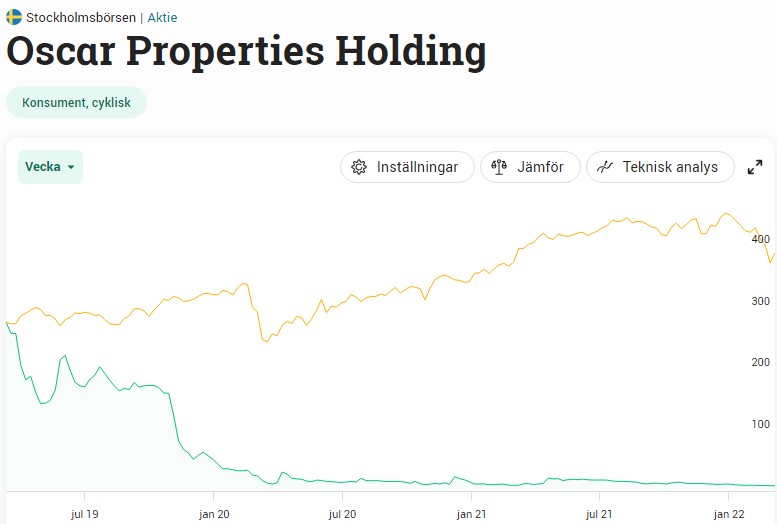Follow the Aktie link
777x524 pixels.
click(x=162, y=17)
